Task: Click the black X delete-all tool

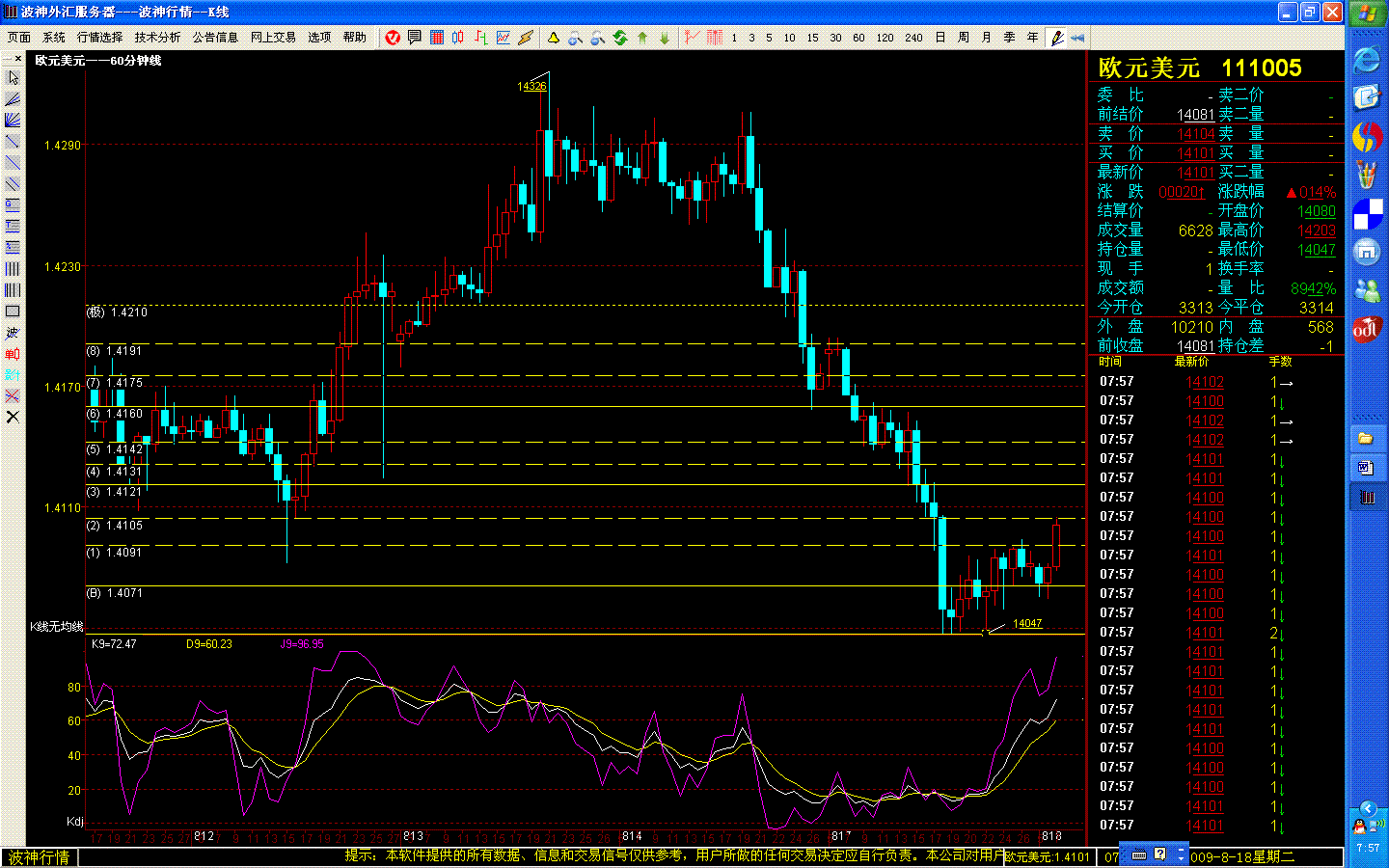Action: (13, 417)
